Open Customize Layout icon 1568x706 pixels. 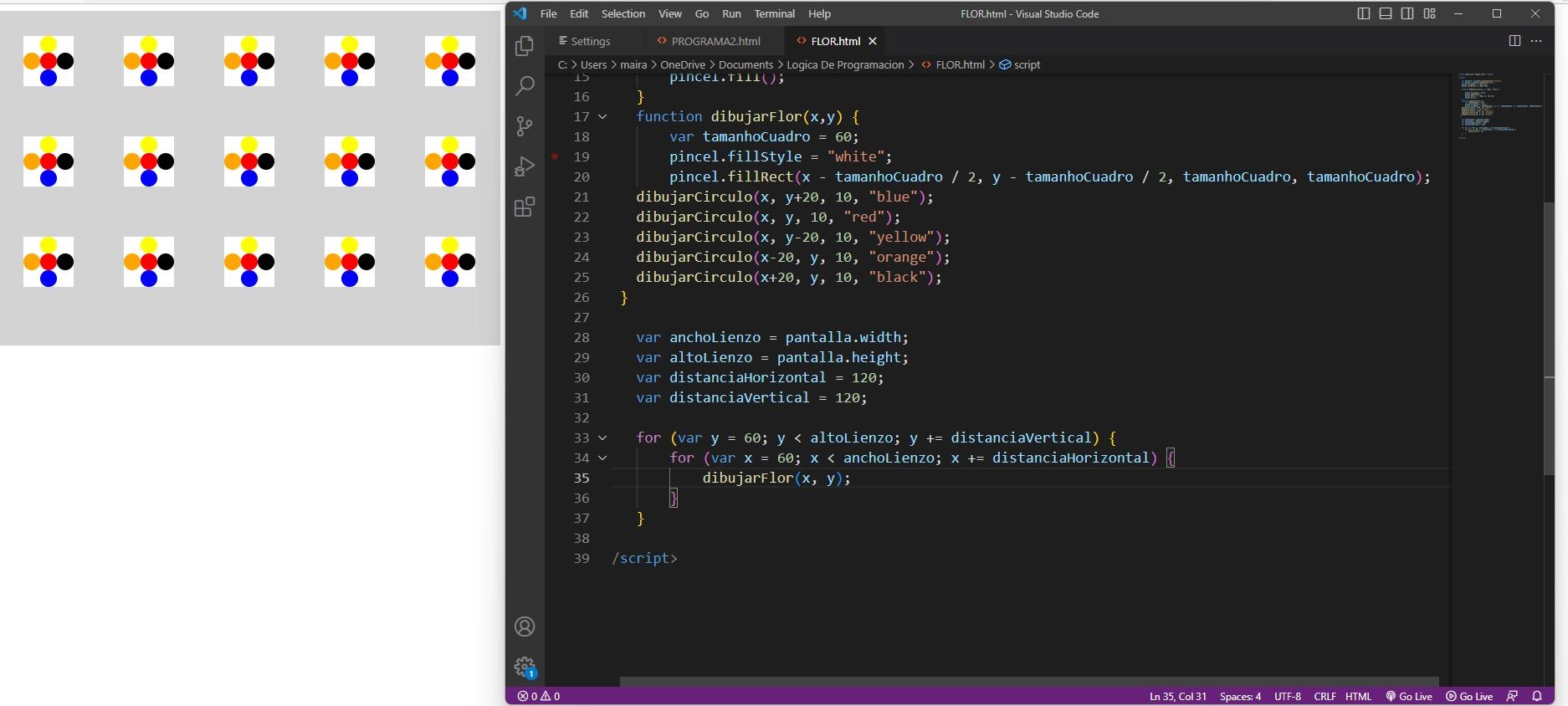pos(1429,13)
